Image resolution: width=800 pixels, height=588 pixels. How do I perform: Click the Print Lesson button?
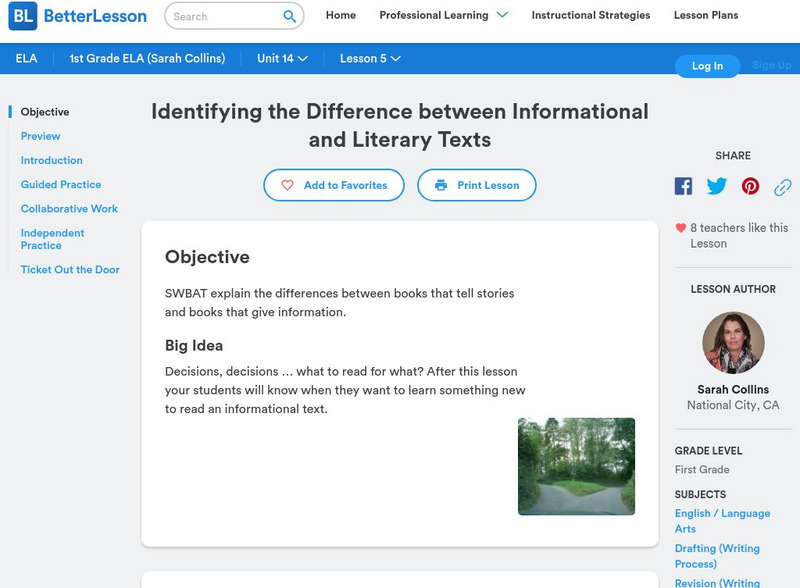[x=477, y=185]
